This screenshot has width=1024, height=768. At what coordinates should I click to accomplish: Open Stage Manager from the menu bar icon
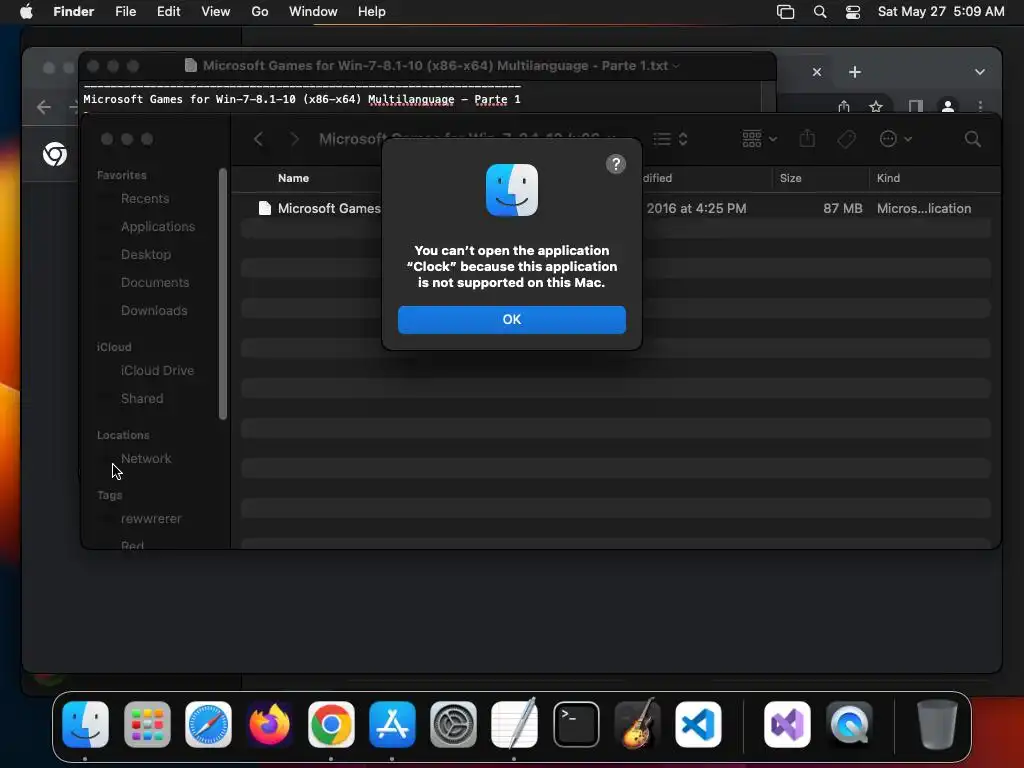pos(785,12)
